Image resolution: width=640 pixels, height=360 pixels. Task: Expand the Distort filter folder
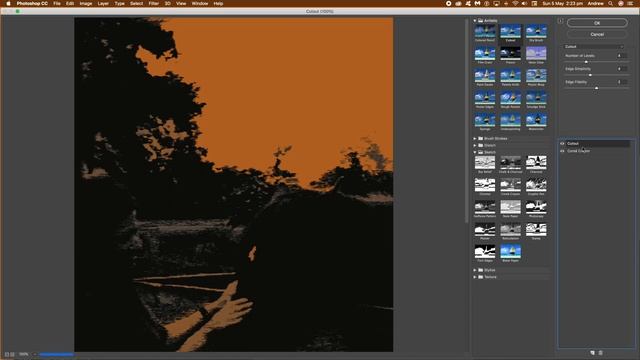(475, 145)
